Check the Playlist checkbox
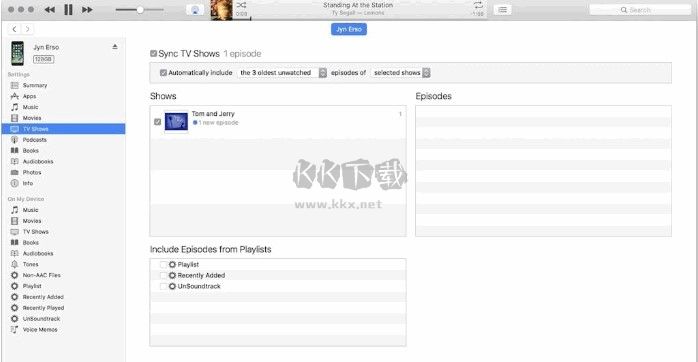The image size is (698, 362). click(163, 264)
